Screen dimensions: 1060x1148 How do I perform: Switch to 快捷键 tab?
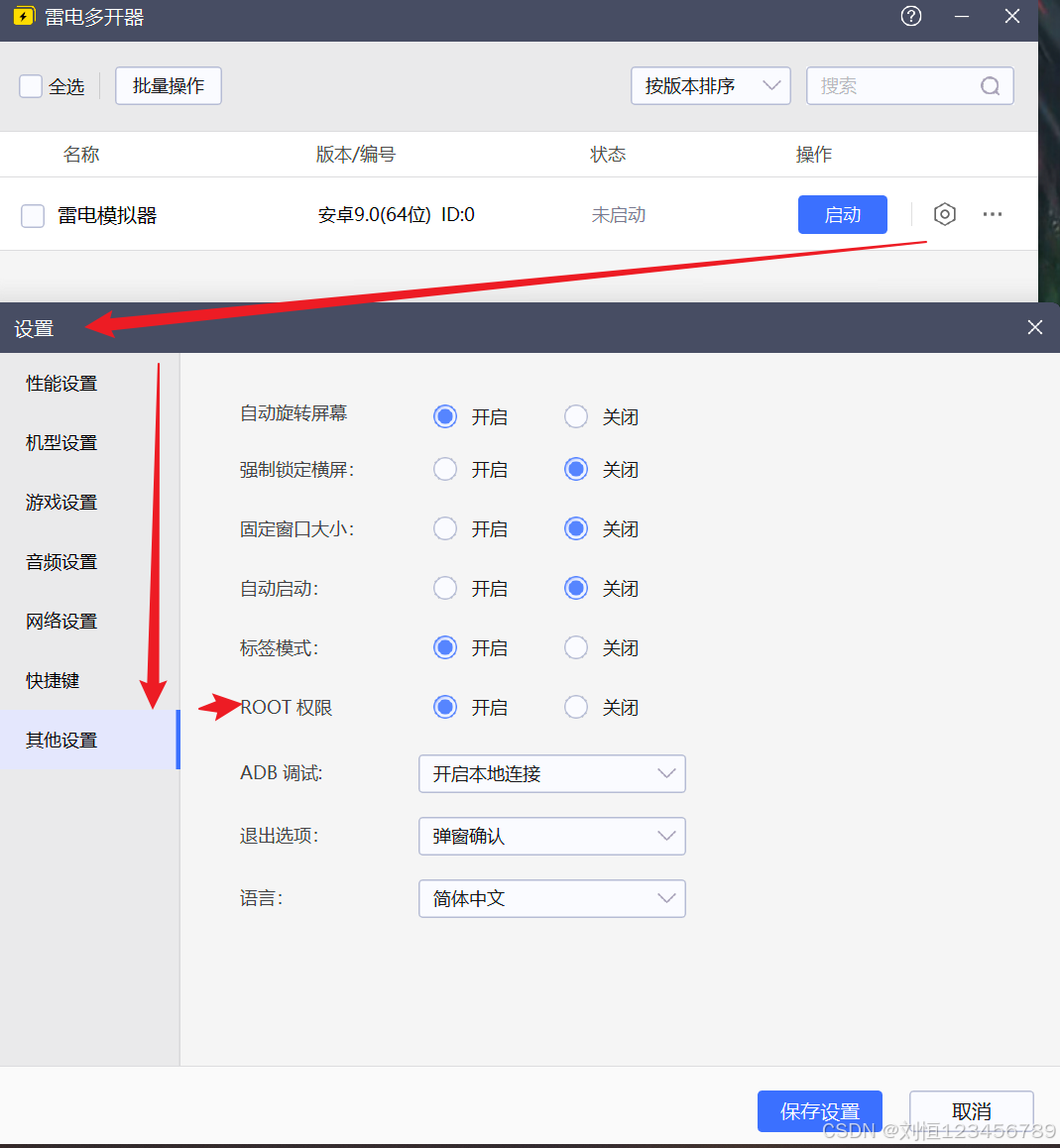pyautogui.click(x=89, y=680)
